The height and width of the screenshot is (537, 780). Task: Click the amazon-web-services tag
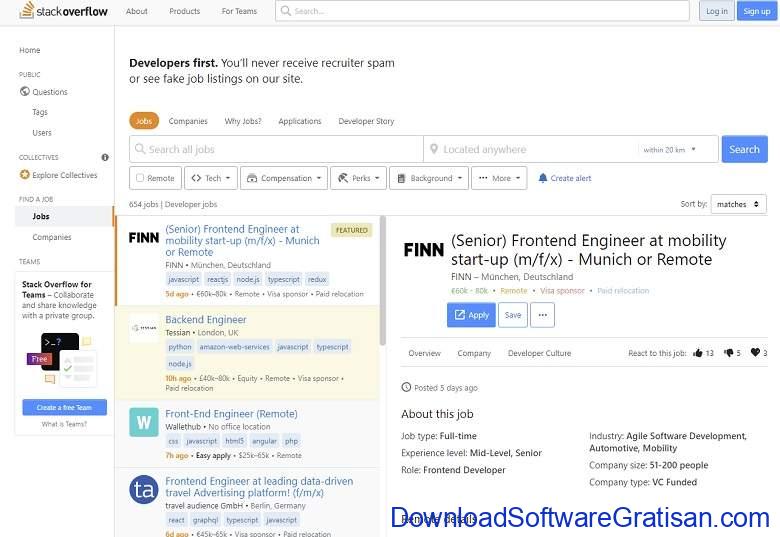[x=234, y=347]
